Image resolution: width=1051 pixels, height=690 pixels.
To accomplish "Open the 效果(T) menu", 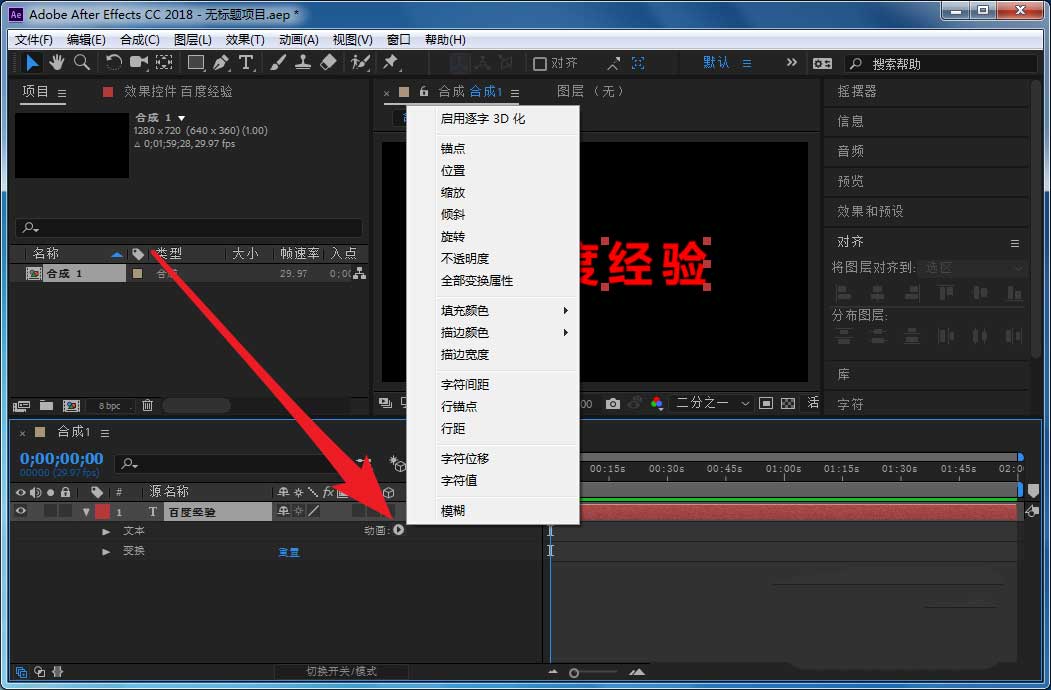I will 245,39.
